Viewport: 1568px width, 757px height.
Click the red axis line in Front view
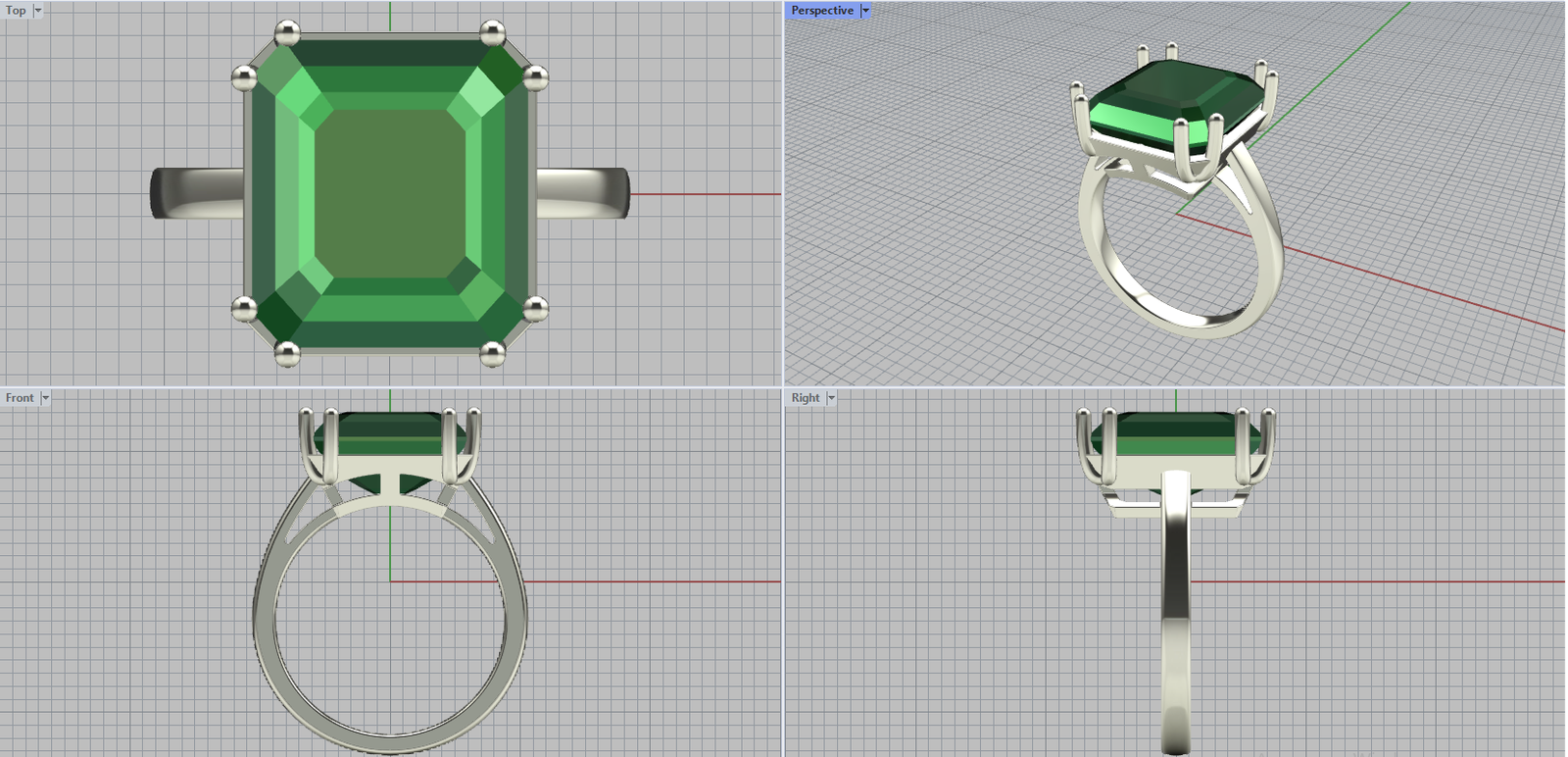[647, 581]
